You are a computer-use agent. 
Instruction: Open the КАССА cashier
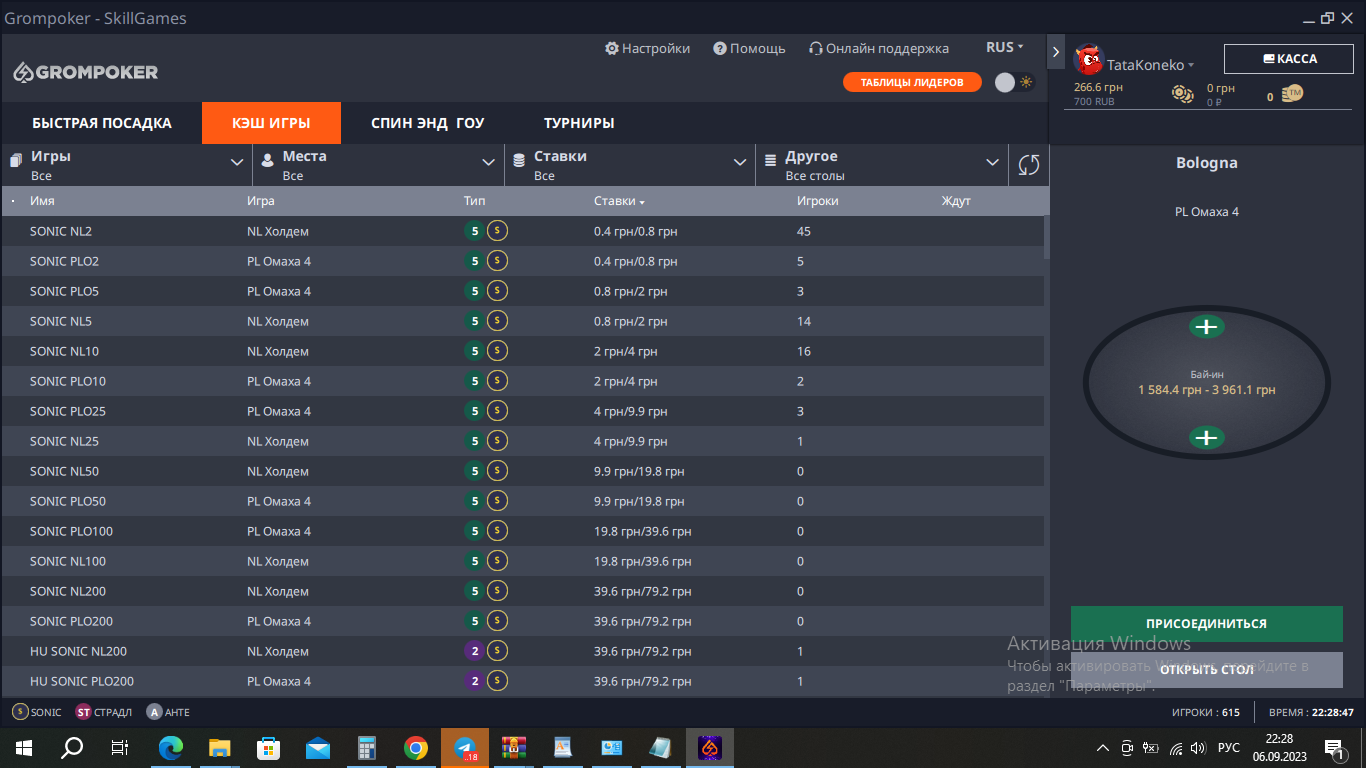[1289, 59]
